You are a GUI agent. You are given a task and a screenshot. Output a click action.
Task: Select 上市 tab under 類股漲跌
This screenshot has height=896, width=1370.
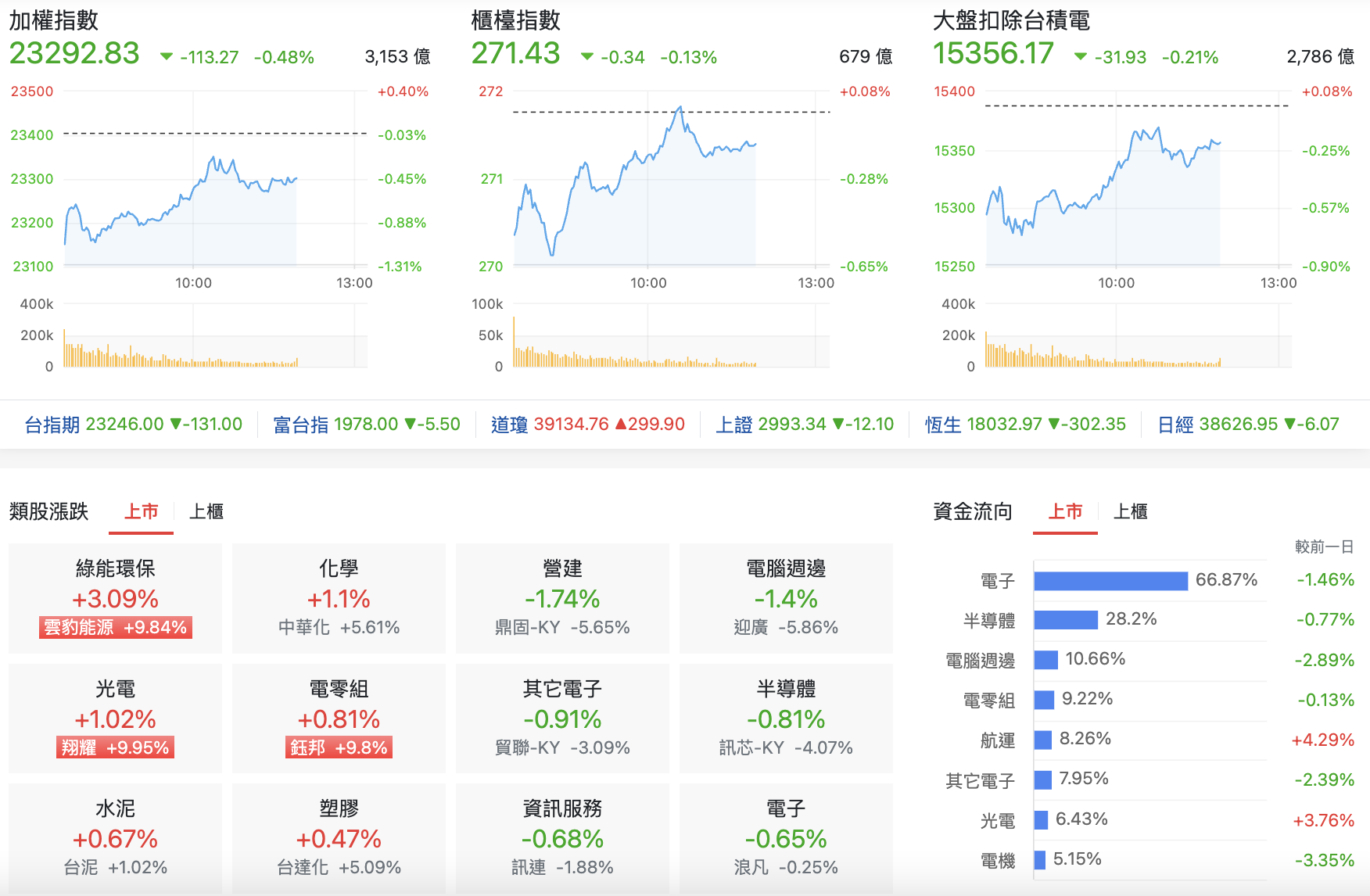coord(142,511)
